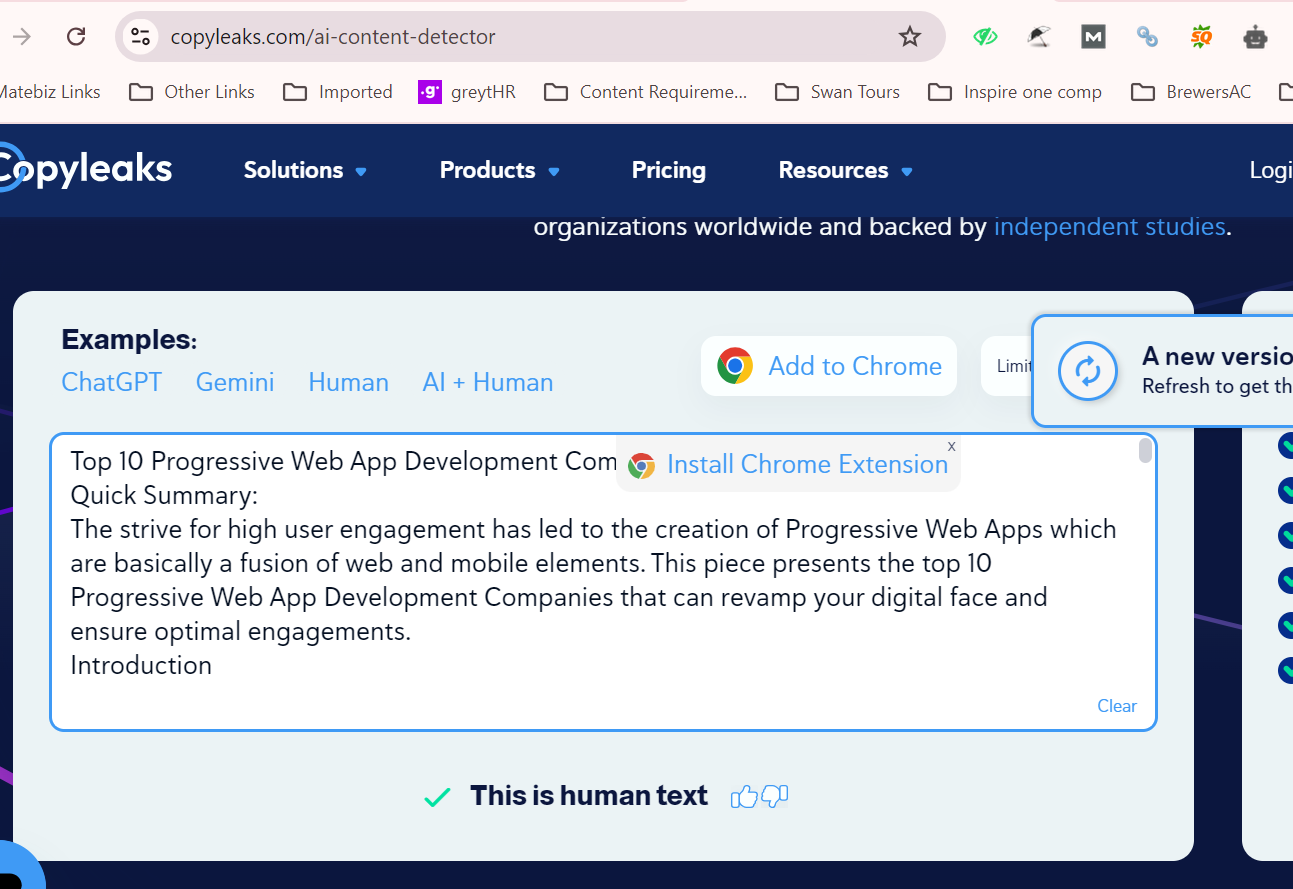Open the umbrella extension icon

tap(1039, 37)
